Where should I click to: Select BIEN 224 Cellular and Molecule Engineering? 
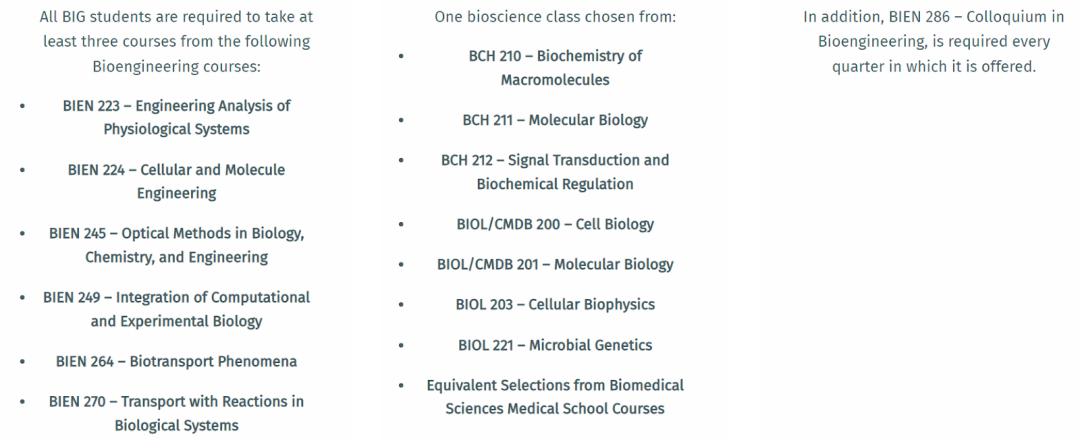[176, 181]
